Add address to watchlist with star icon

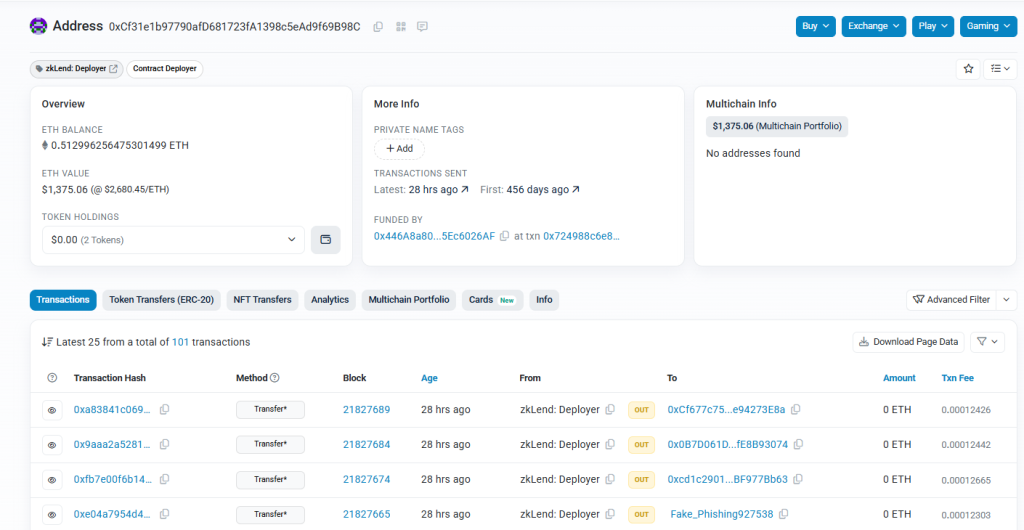[968, 69]
